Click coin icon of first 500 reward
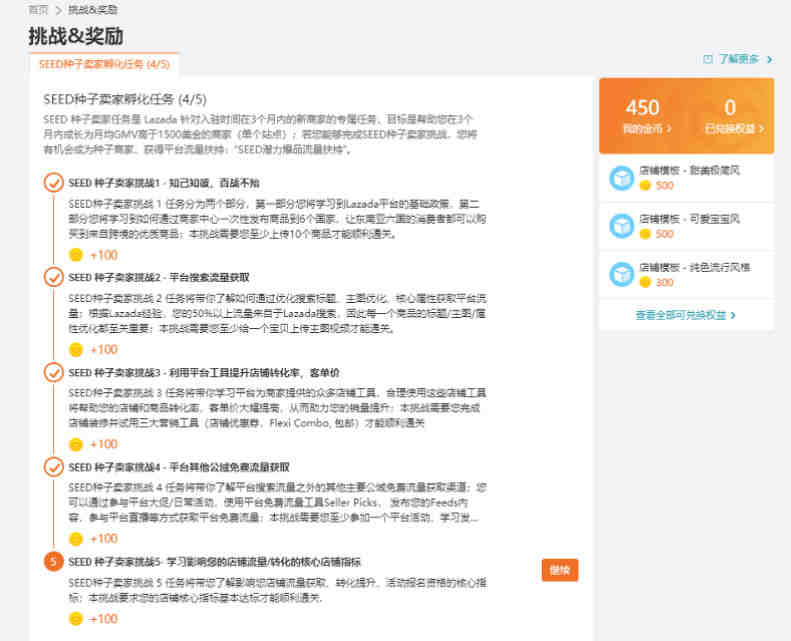 click(645, 186)
